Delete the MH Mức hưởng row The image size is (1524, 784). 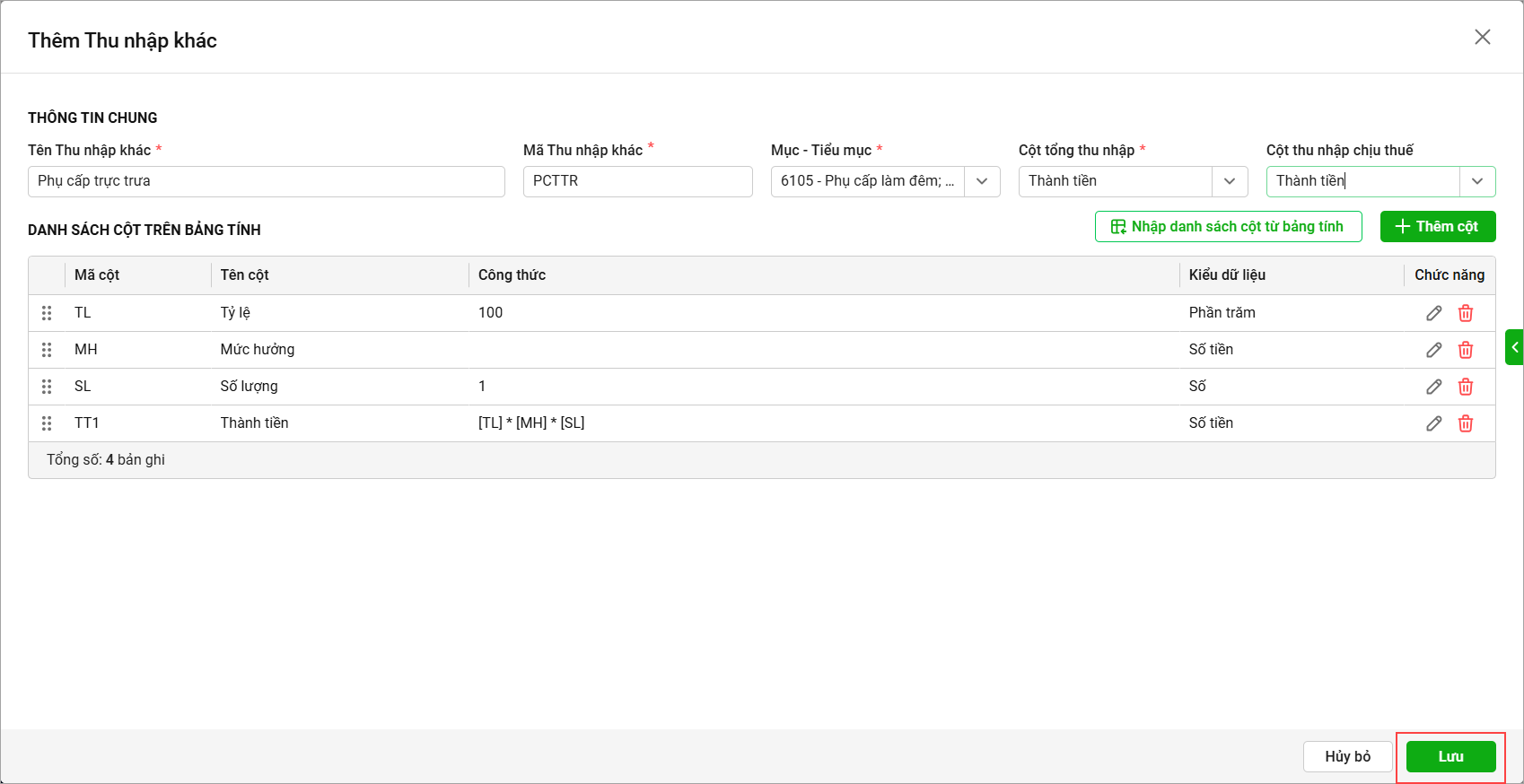(x=1466, y=350)
